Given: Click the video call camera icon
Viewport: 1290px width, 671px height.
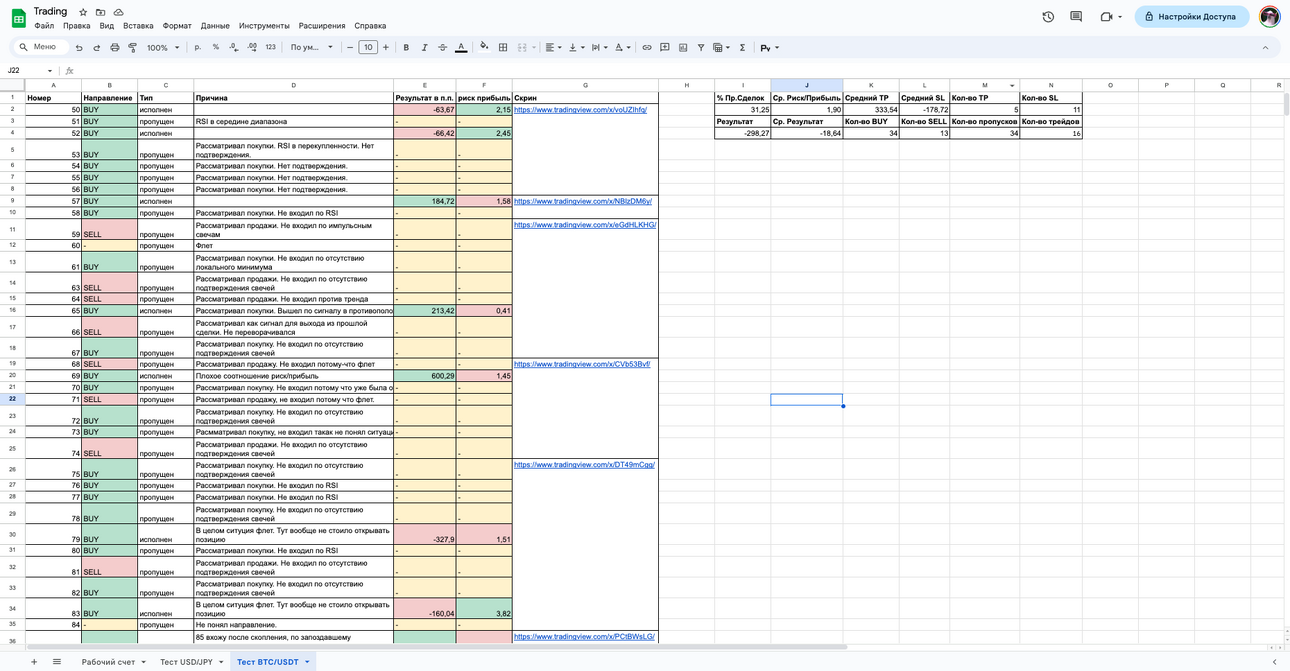Looking at the screenshot, I should 1106,17.
